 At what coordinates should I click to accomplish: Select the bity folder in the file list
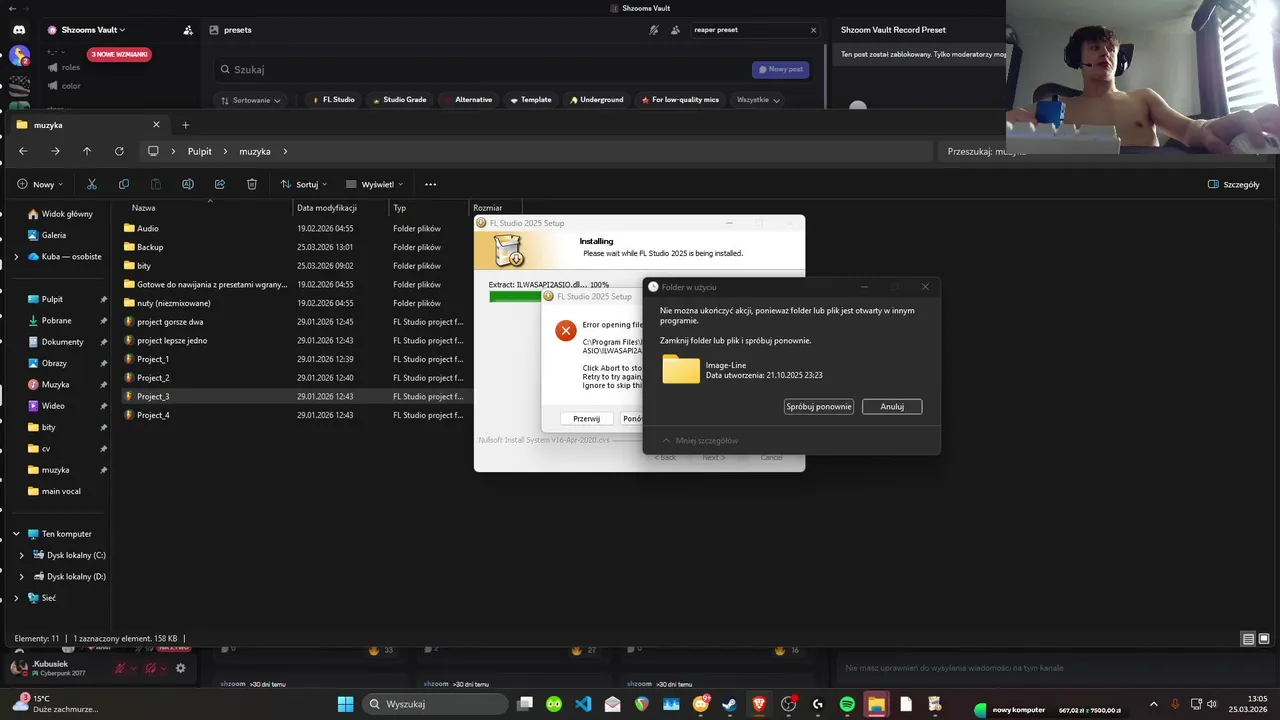click(295, 266)
